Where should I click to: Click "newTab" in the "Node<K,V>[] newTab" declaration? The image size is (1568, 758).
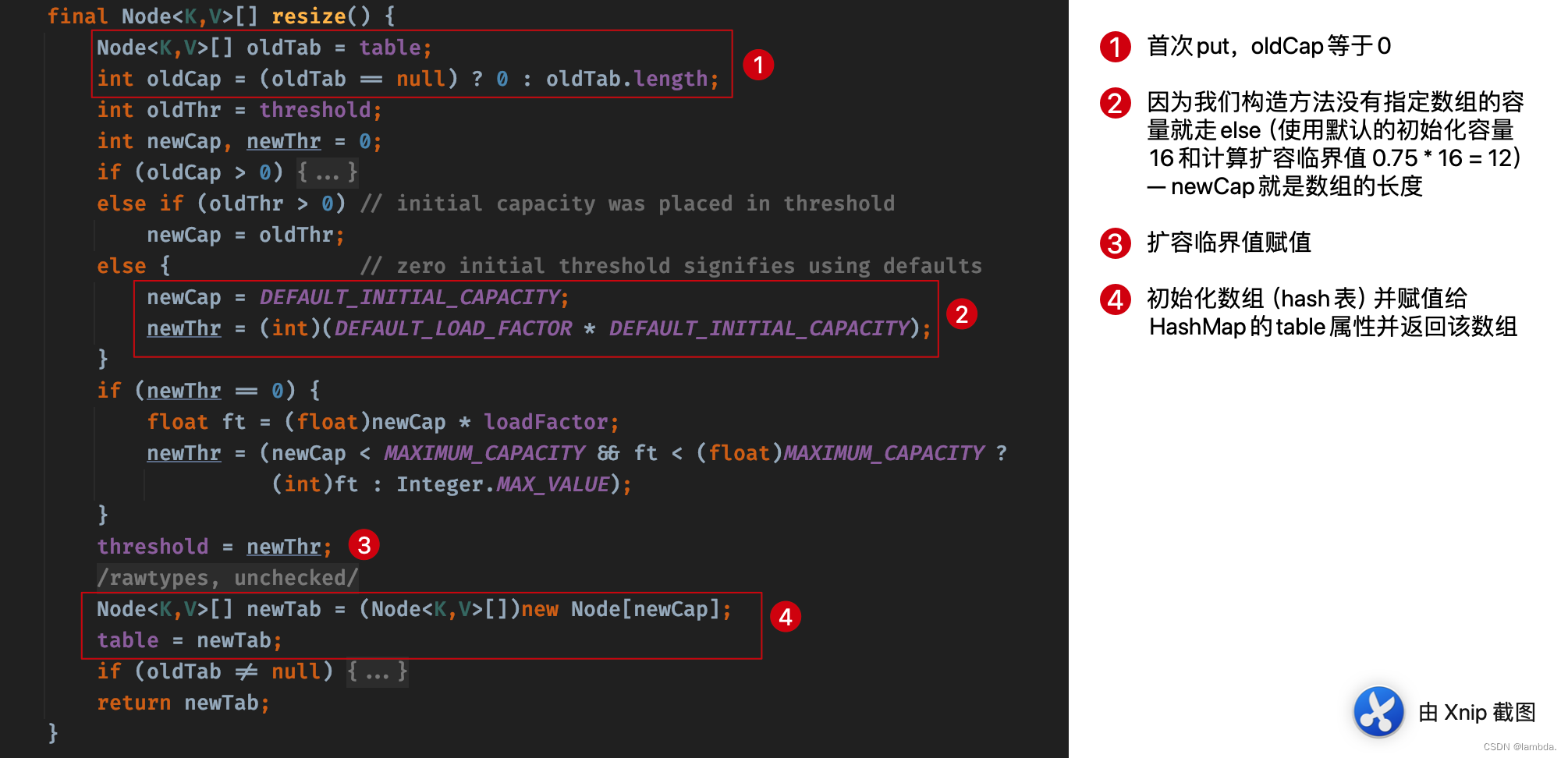(284, 609)
